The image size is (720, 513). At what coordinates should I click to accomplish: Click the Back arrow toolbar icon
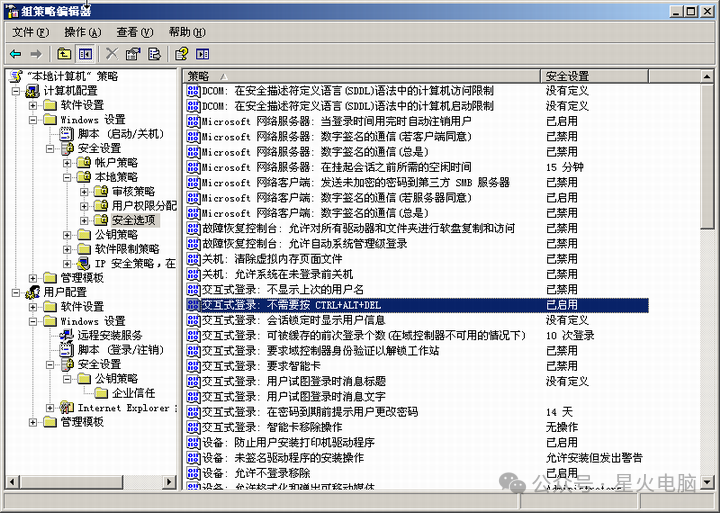pyautogui.click(x=16, y=54)
